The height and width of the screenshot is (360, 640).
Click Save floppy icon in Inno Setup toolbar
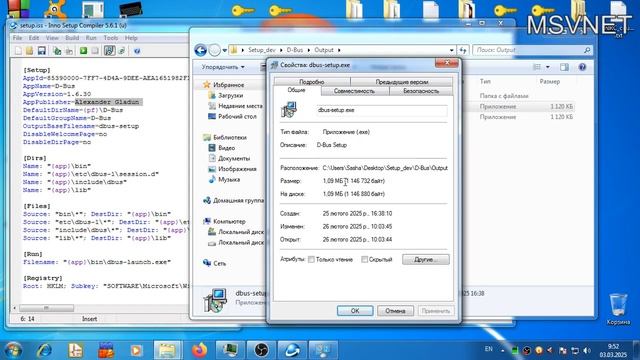42,51
